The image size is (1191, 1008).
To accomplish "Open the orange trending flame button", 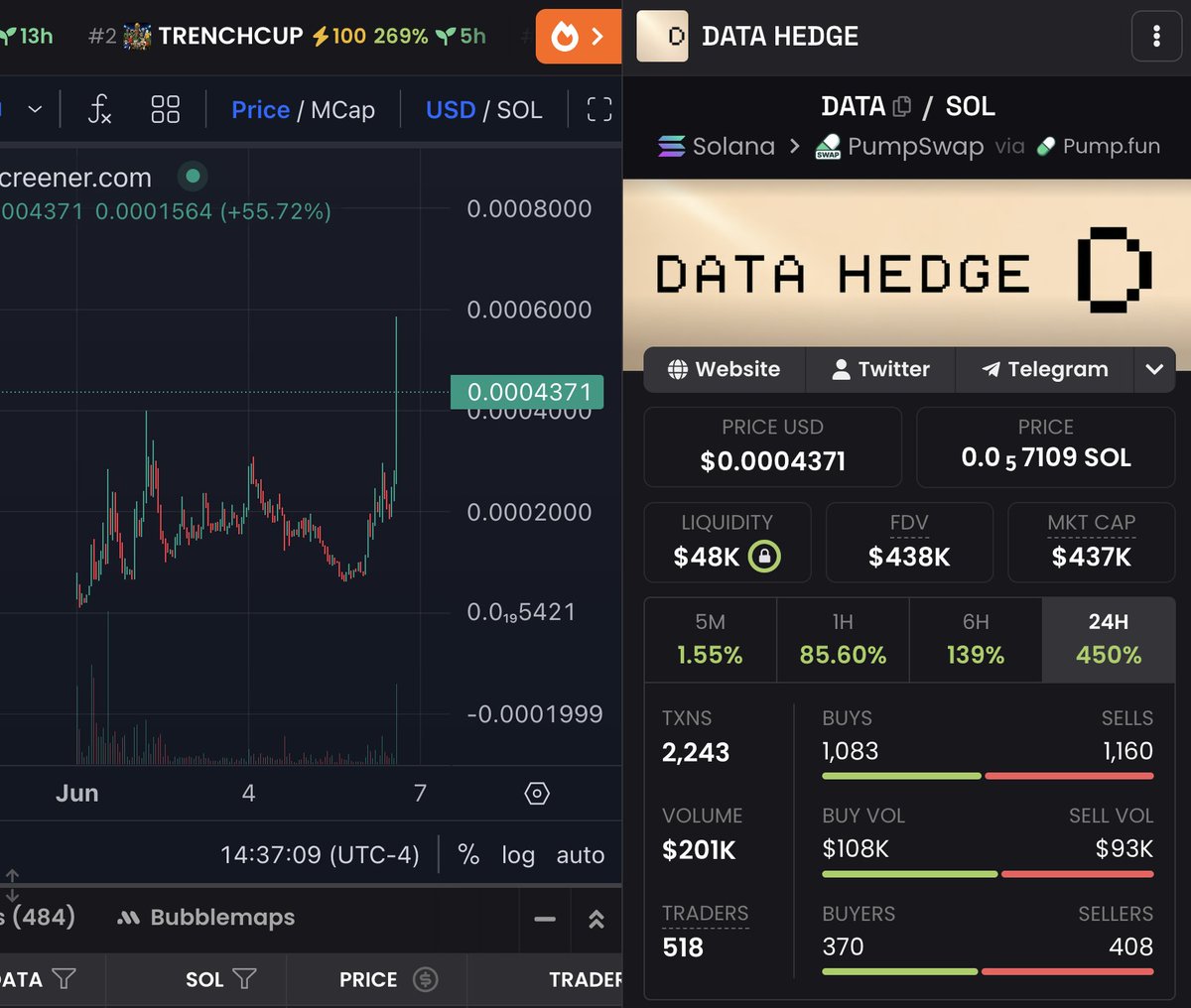I will 579,37.
